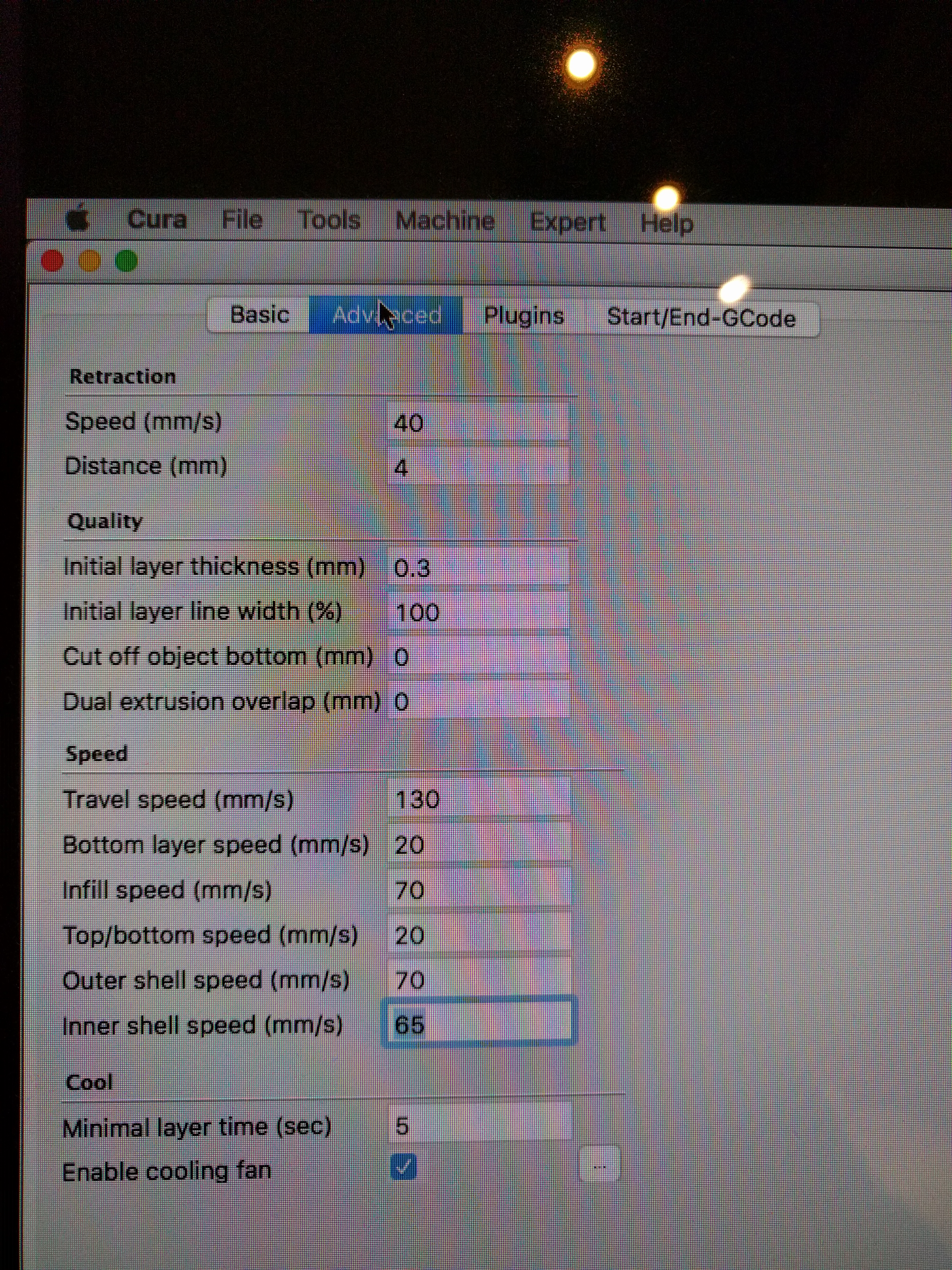Switch to the Basic tab
The width and height of the screenshot is (952, 1270).
pos(259,315)
